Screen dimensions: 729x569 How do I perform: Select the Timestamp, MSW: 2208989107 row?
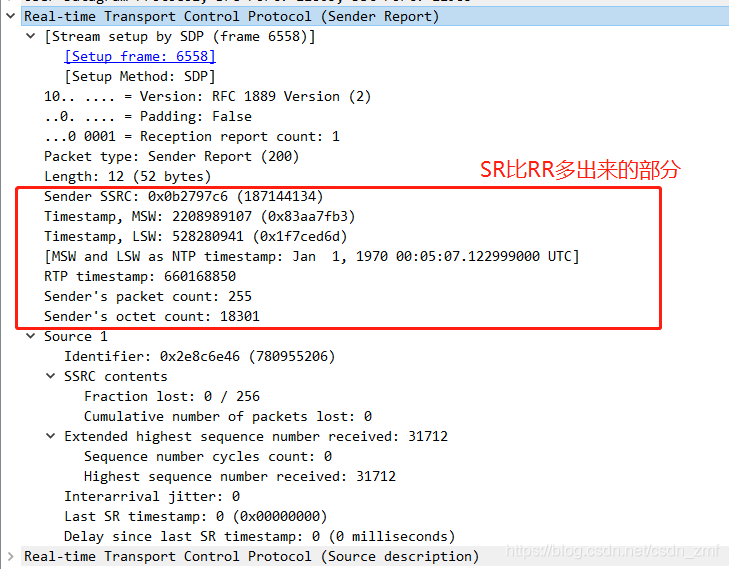tap(199, 216)
